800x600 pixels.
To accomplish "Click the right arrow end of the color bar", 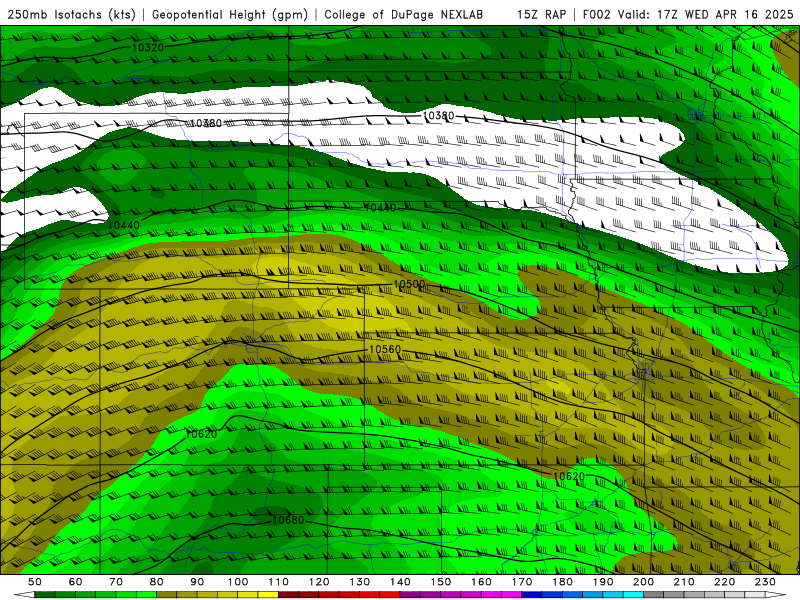I will coord(776,595).
